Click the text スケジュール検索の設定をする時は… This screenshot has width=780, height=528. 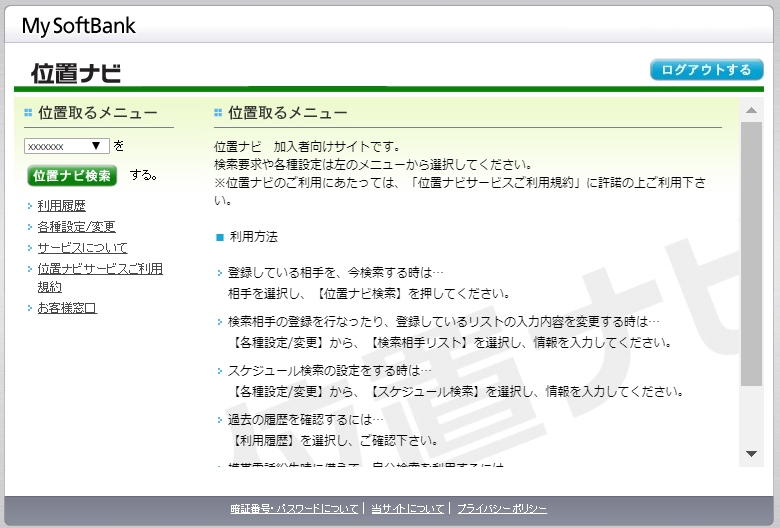click(330, 371)
